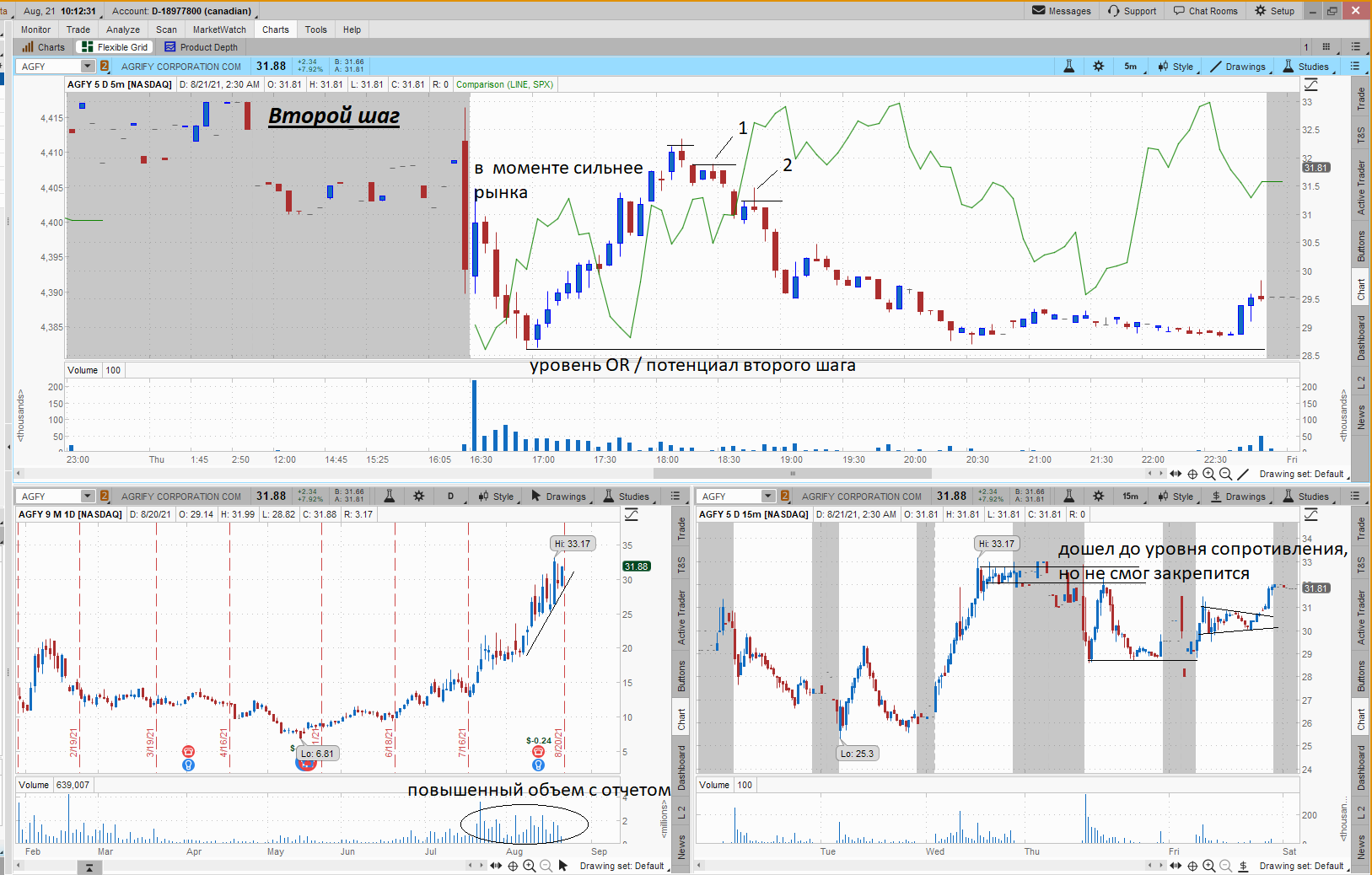Open 15m chart settings gear
Image resolution: width=1372 pixels, height=875 pixels.
[x=1098, y=497]
